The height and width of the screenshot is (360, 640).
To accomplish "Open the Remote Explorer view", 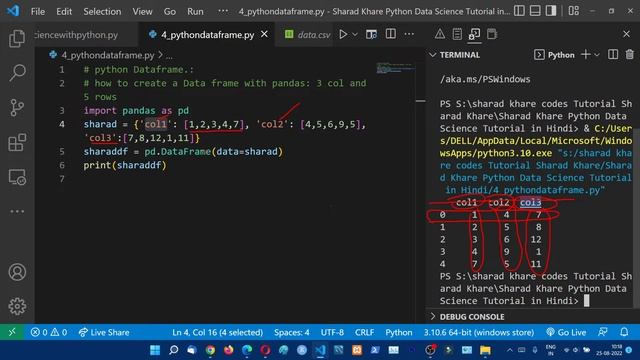I will pyautogui.click(x=17, y=177).
